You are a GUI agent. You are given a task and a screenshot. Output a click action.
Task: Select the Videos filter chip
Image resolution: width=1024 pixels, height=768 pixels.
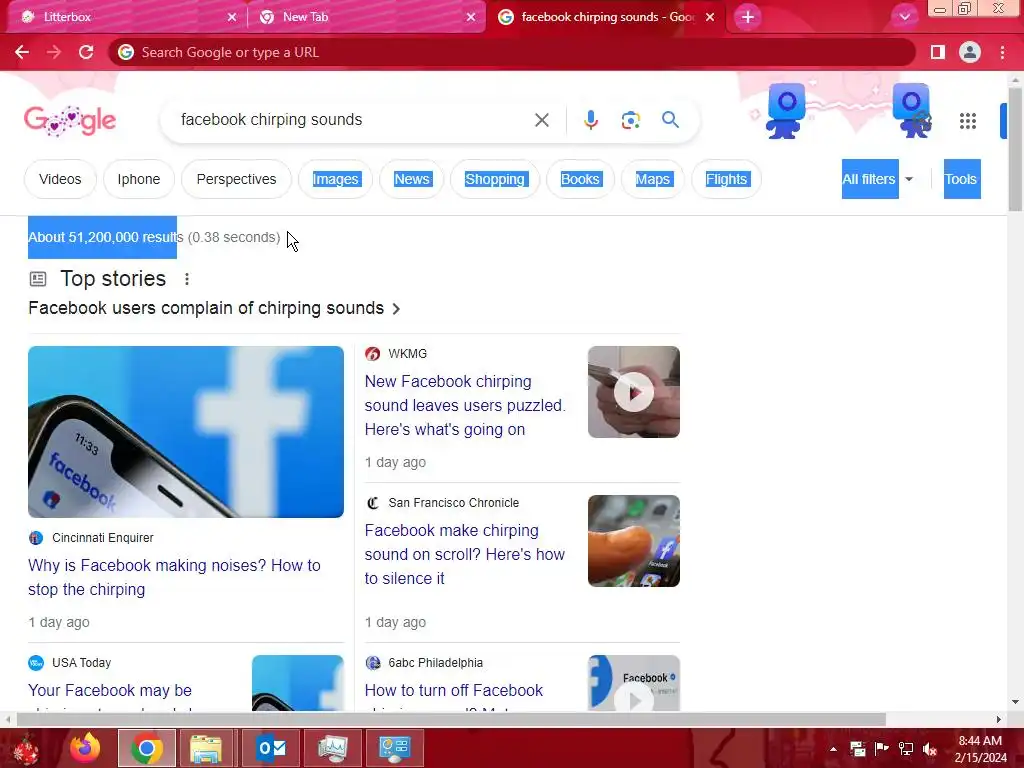click(60, 179)
